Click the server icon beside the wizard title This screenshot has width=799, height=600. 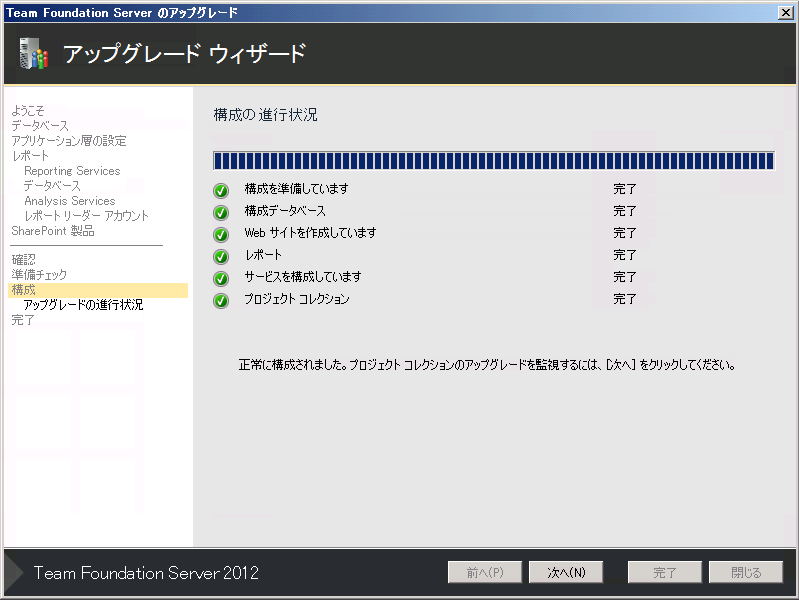click(34, 54)
